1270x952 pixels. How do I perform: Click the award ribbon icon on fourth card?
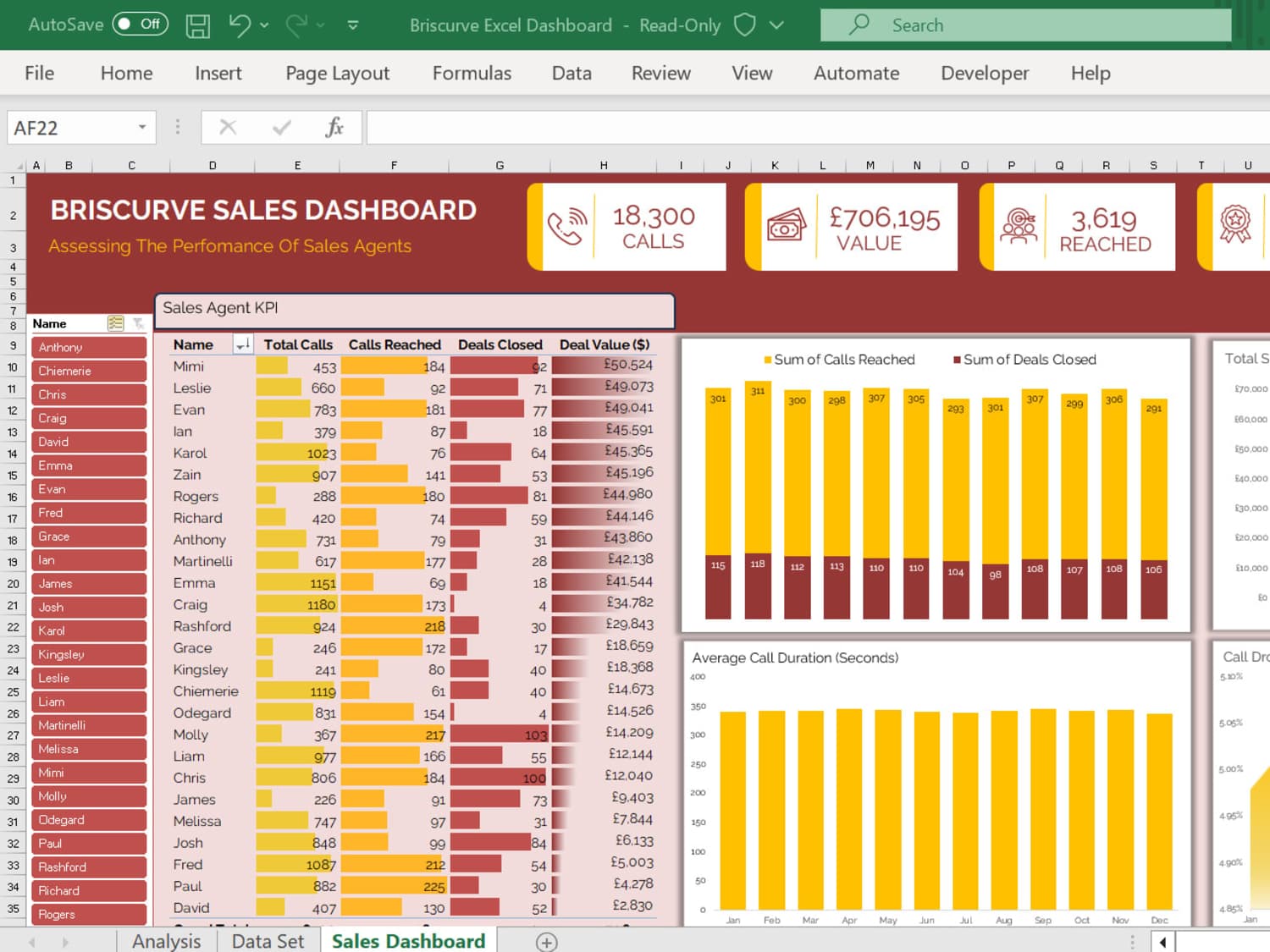tap(1235, 224)
